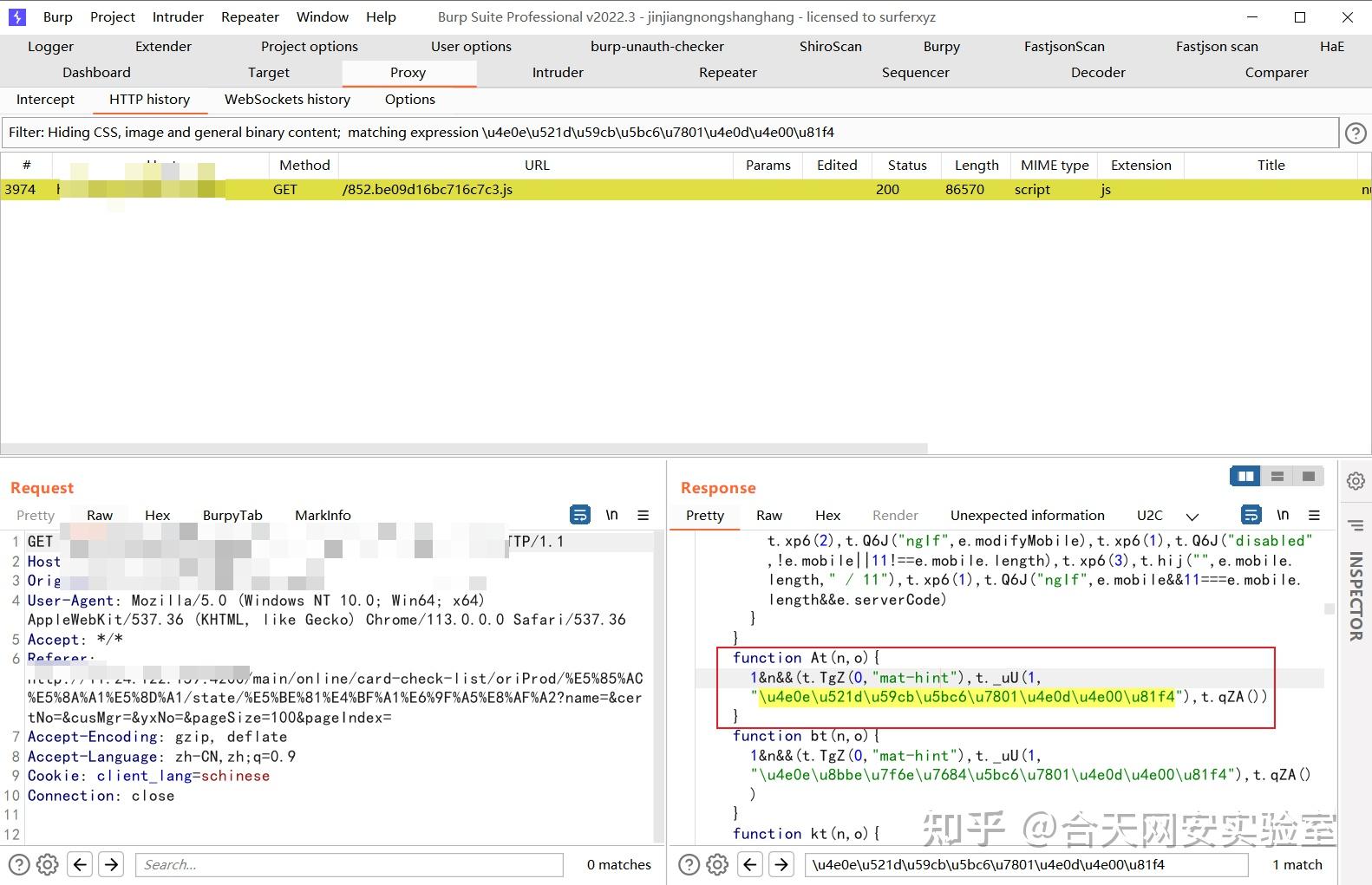The image size is (1372, 885).
Task: Go to next Request search match
Action: click(111, 864)
